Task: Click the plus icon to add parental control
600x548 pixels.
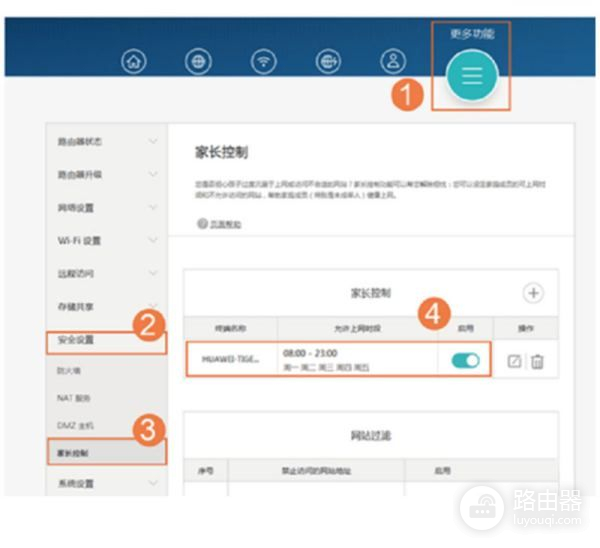Action: pyautogui.click(x=533, y=293)
